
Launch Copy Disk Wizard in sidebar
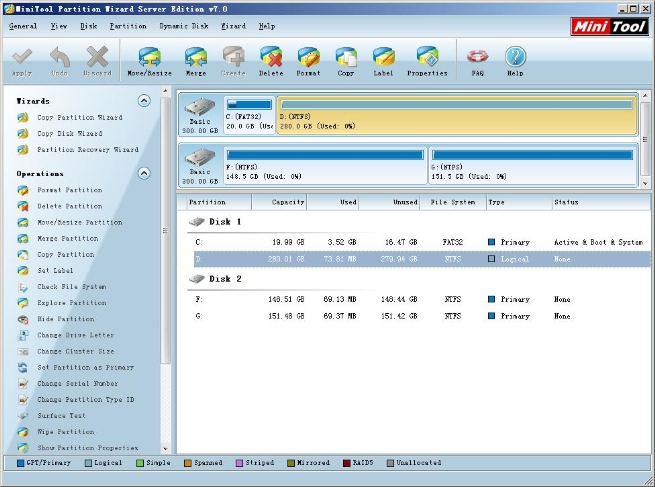tap(70, 134)
